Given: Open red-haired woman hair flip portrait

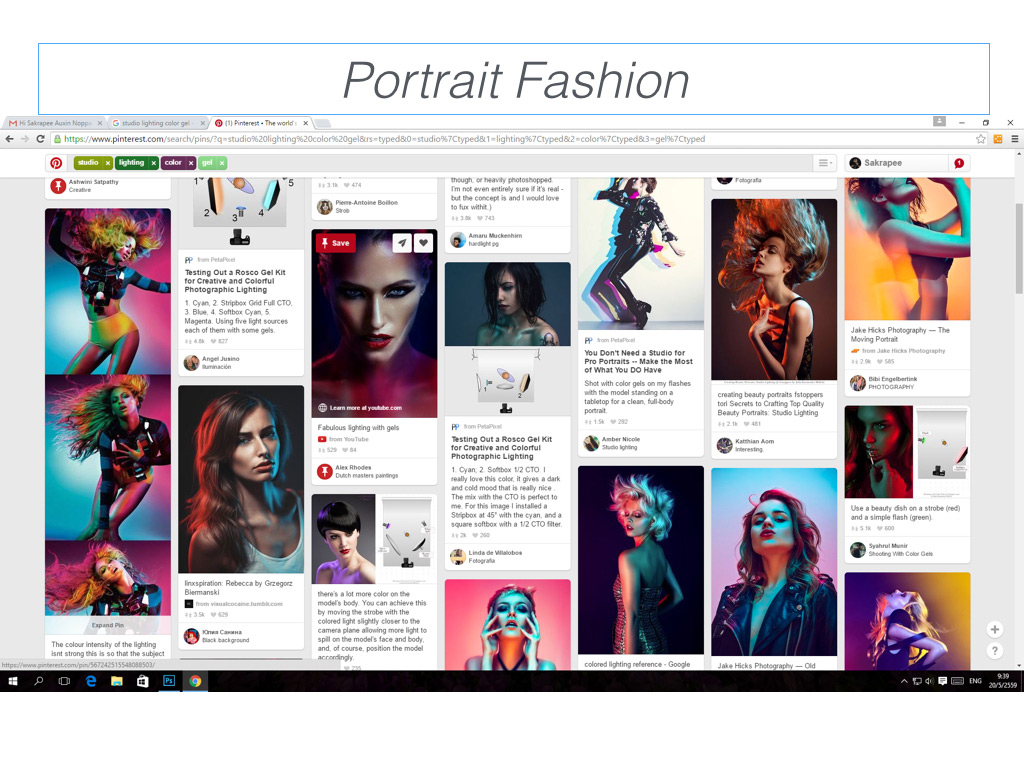Looking at the screenshot, I should (x=774, y=291).
